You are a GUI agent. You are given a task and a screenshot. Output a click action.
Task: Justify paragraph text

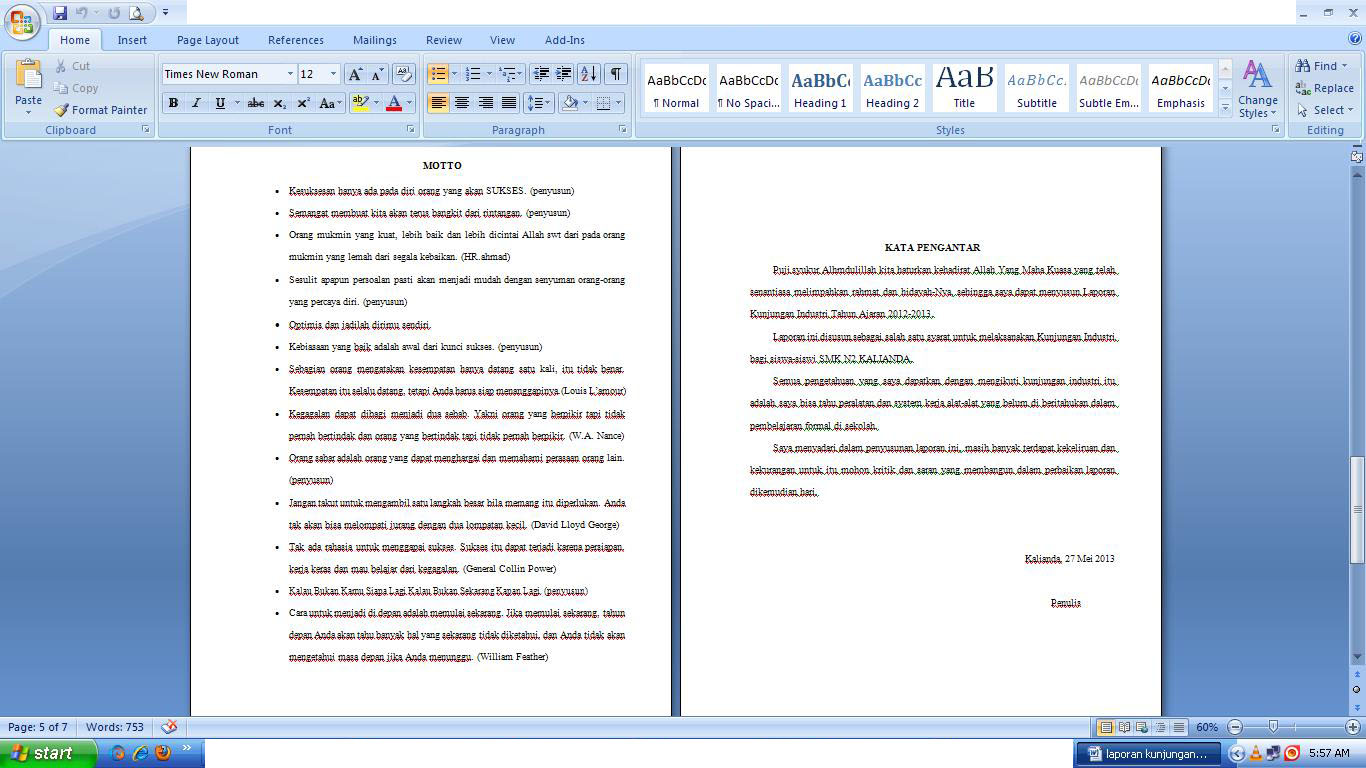(x=509, y=103)
